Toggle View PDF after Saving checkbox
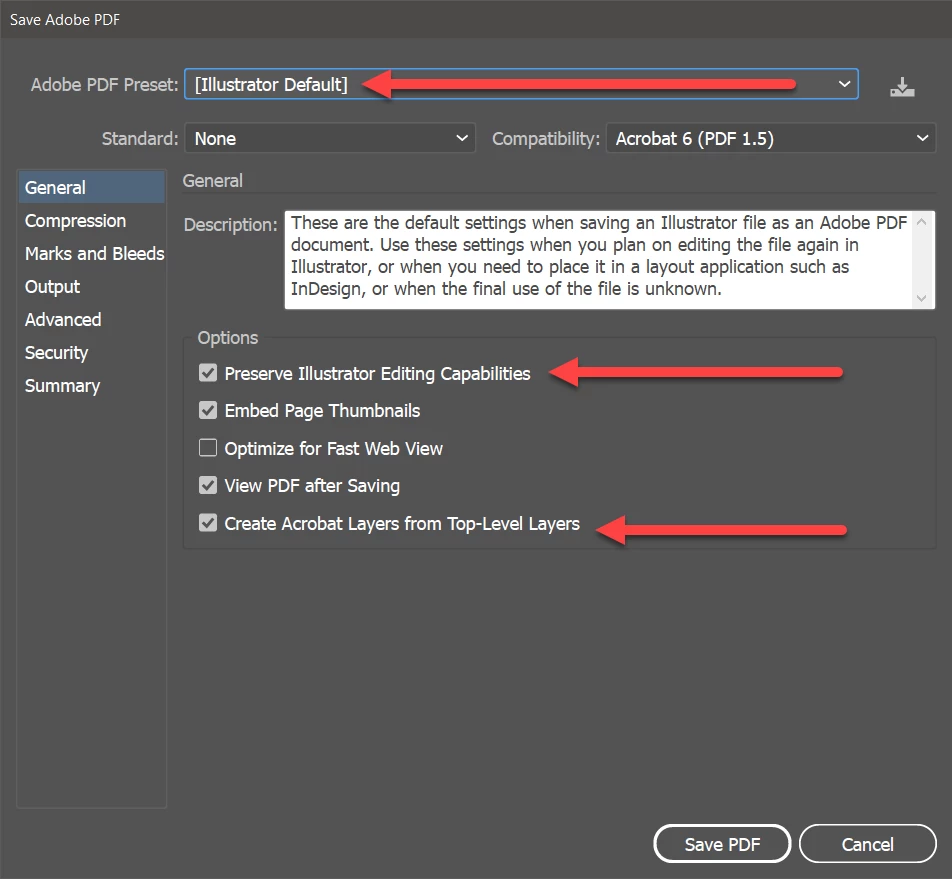 (208, 485)
